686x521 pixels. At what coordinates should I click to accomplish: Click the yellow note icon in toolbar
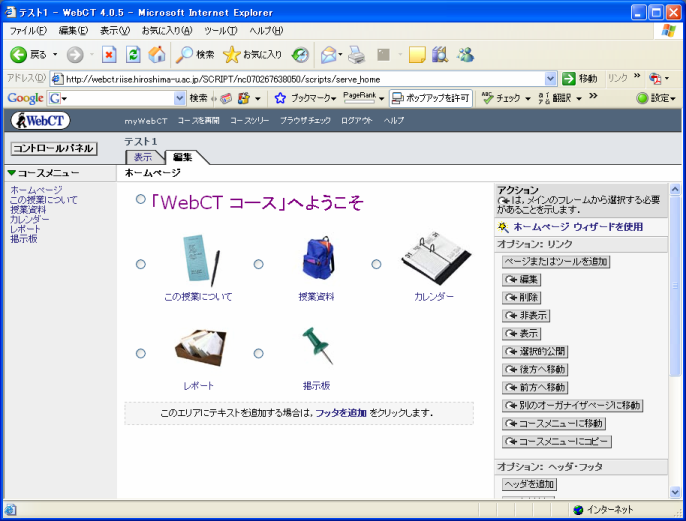pyautogui.click(x=417, y=55)
